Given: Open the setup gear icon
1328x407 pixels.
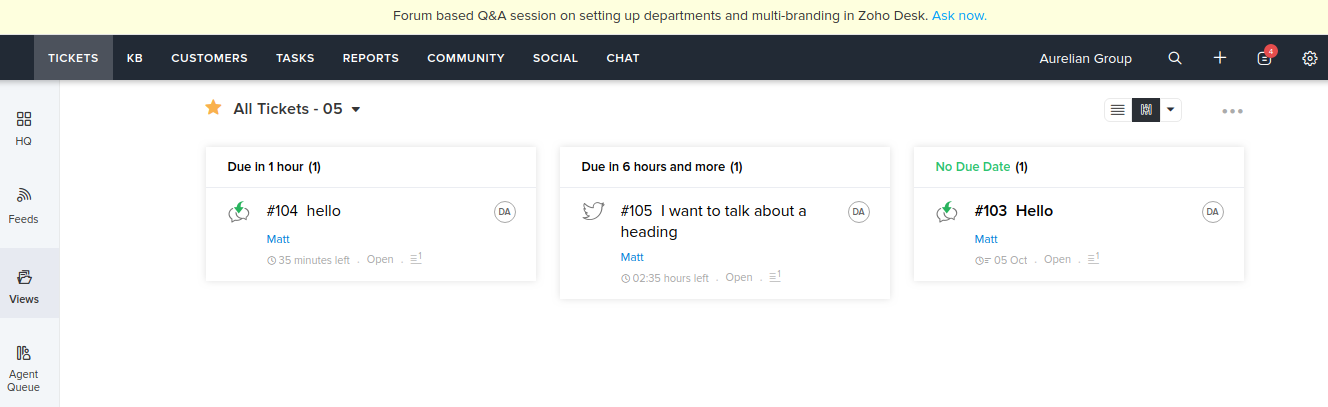Looking at the screenshot, I should pyautogui.click(x=1310, y=58).
